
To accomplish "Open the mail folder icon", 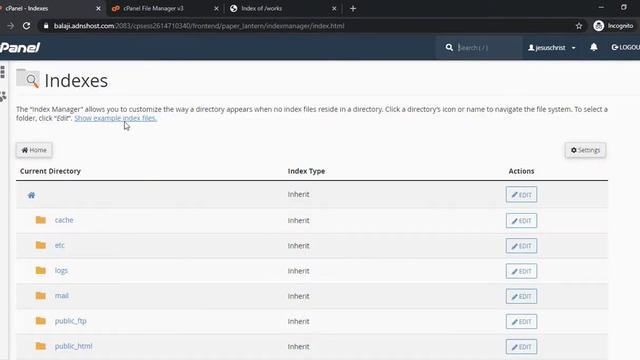I will [40, 296].
